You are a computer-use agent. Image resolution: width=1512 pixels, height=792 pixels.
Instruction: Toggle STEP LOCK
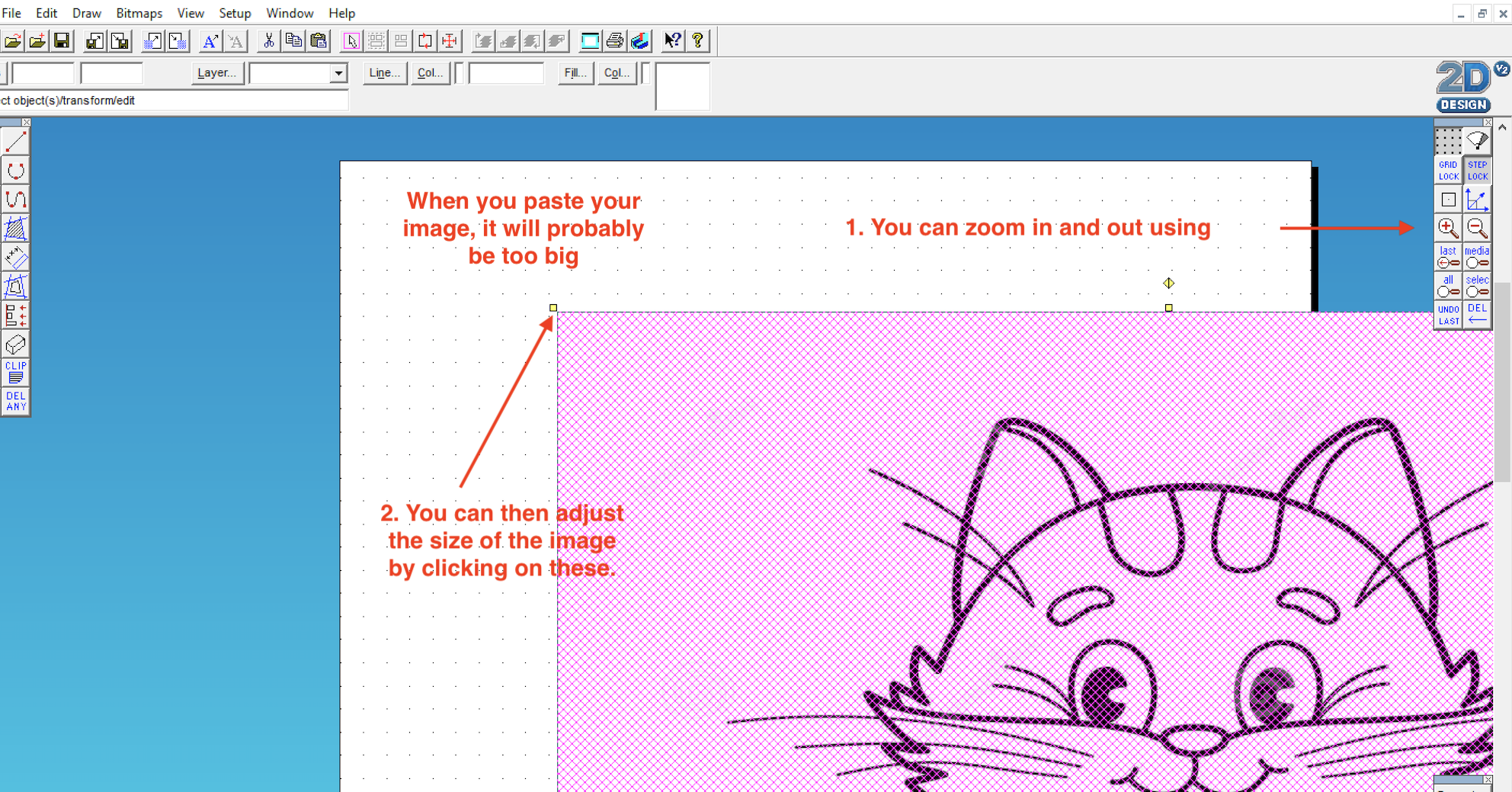[1477, 170]
